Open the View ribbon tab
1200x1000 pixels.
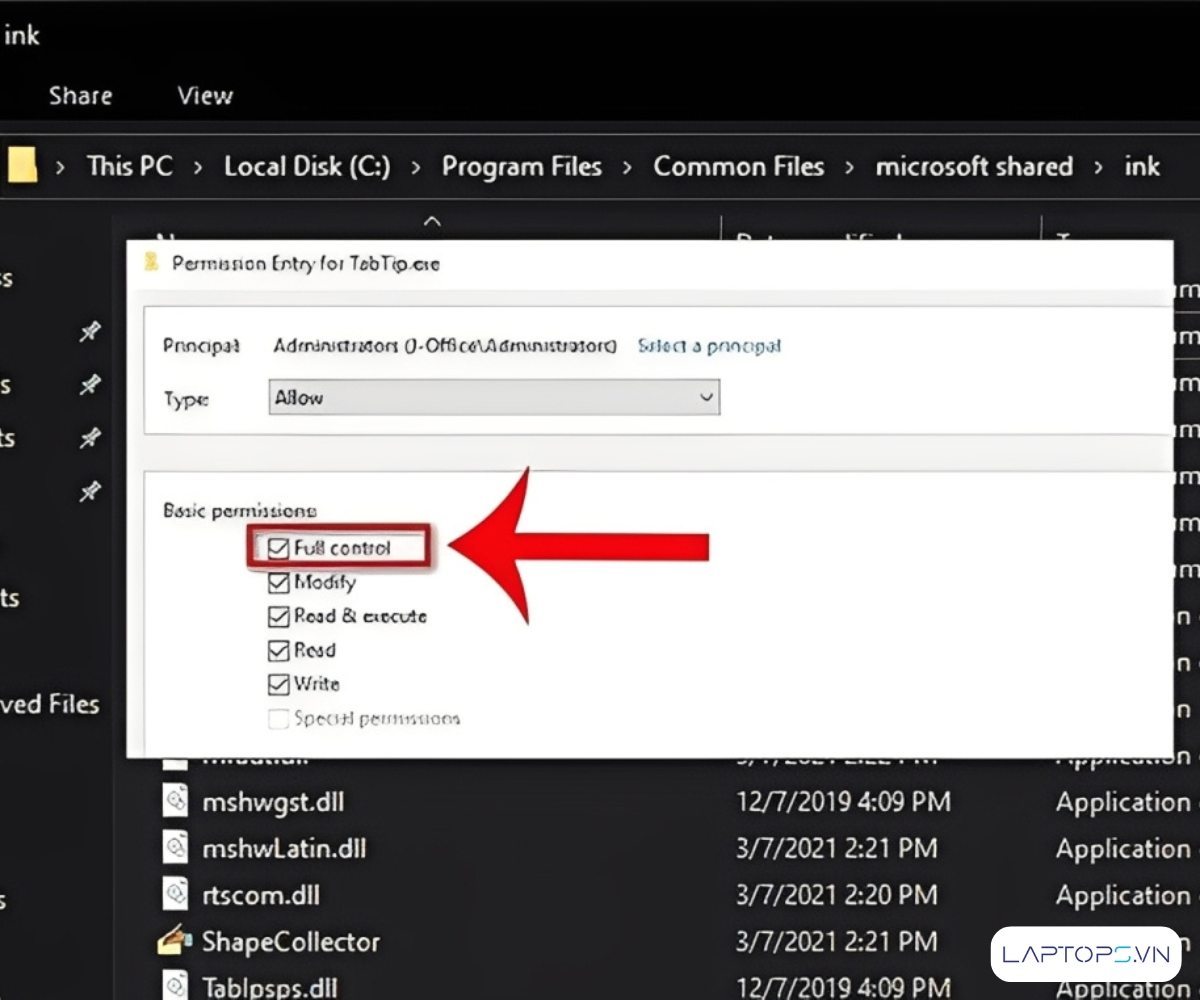click(x=205, y=96)
